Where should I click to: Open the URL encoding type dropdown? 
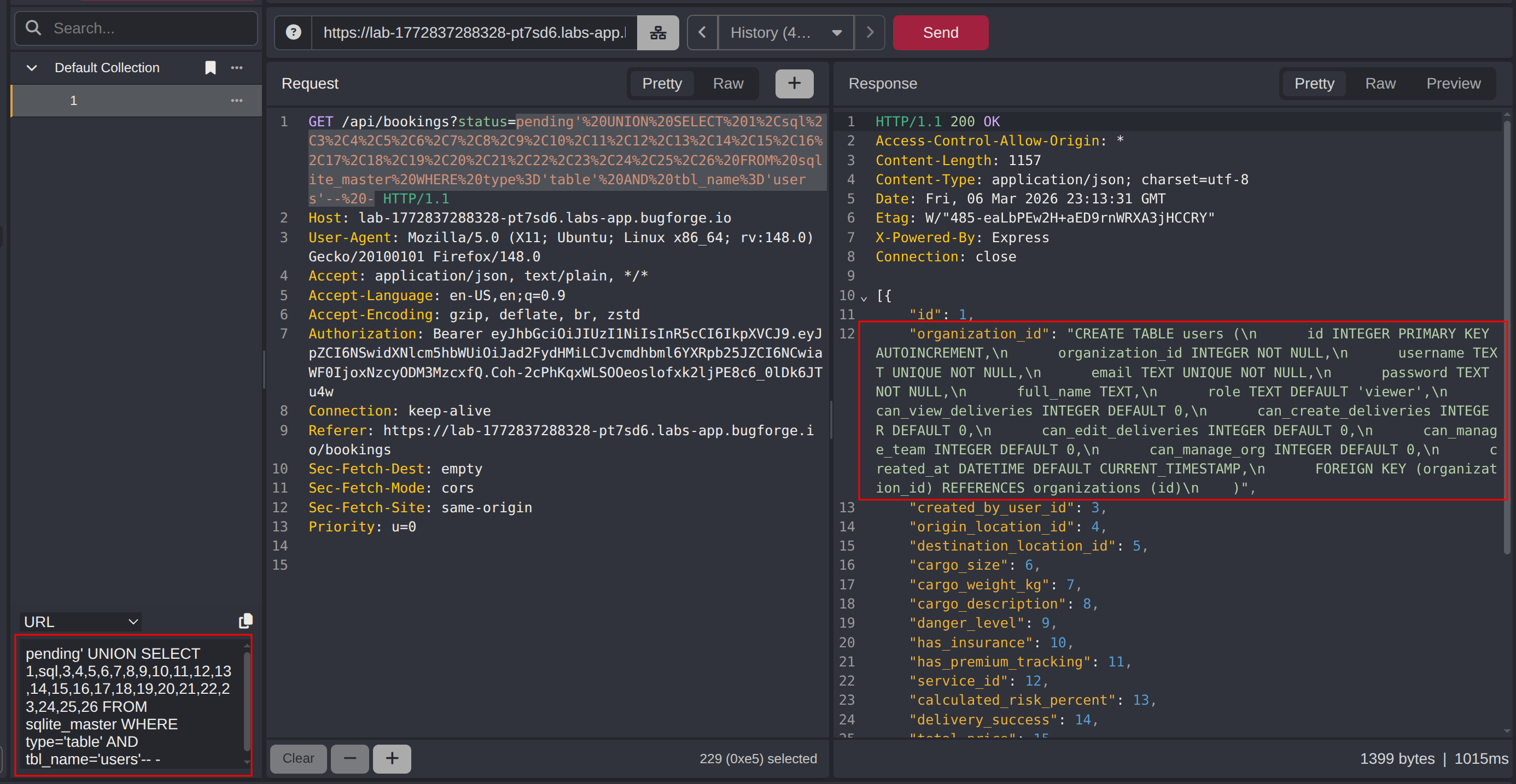tap(80, 622)
